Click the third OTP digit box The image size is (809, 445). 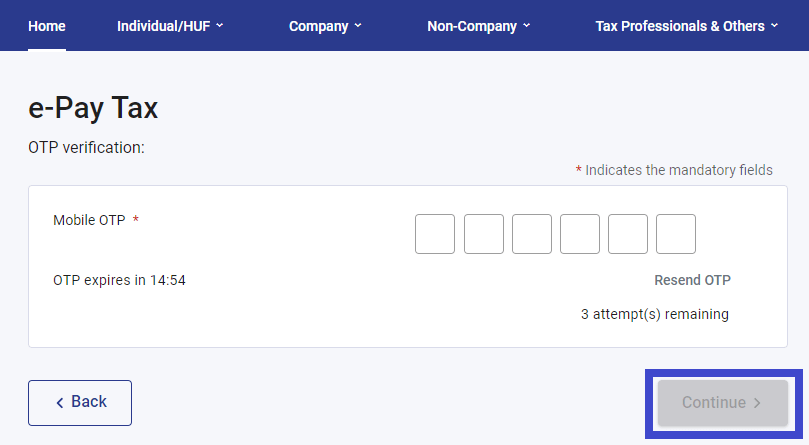click(x=532, y=234)
